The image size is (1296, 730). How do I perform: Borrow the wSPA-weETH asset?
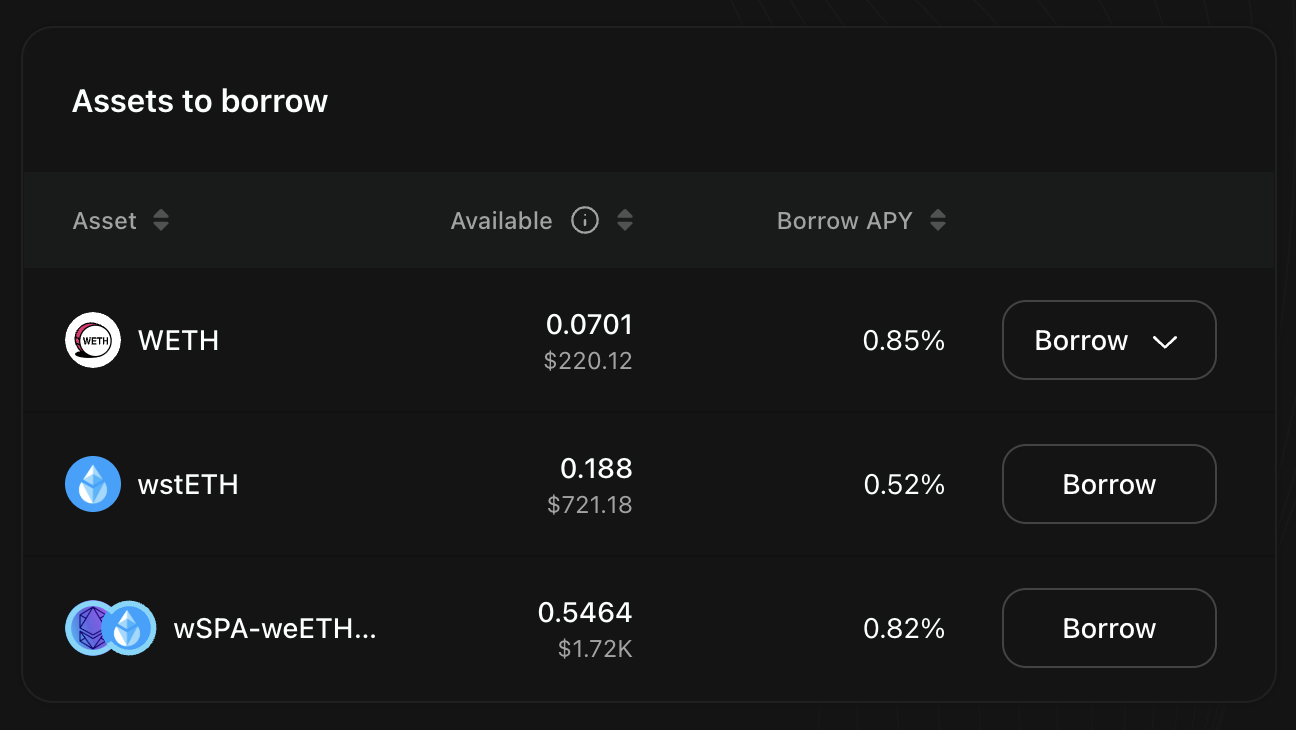coord(1109,628)
